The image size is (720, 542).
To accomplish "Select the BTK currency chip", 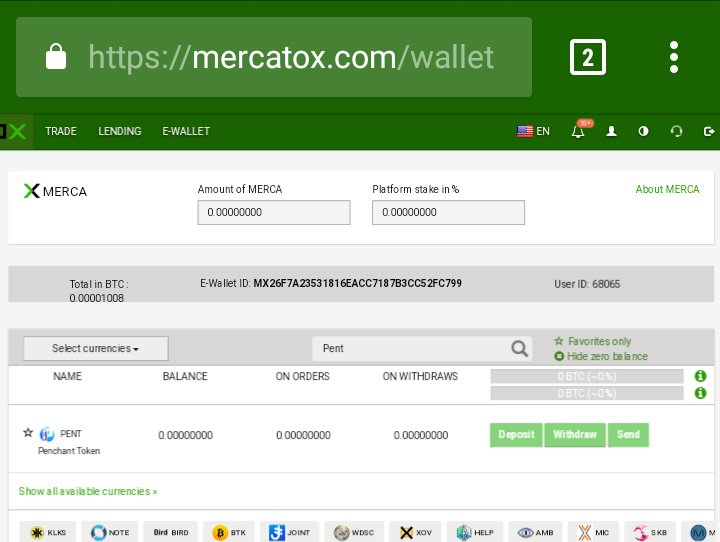I will (229, 532).
